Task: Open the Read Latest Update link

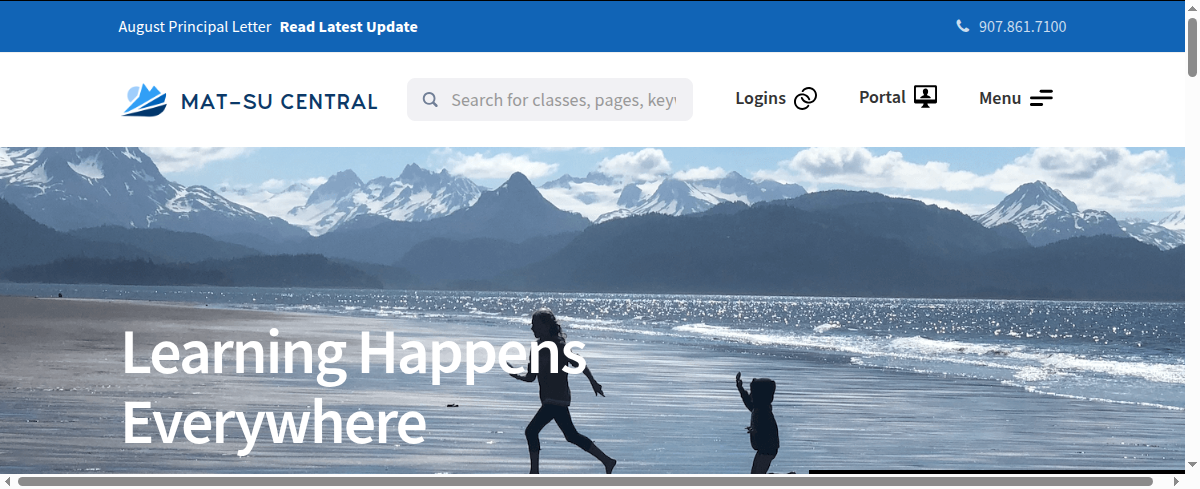Action: [349, 27]
